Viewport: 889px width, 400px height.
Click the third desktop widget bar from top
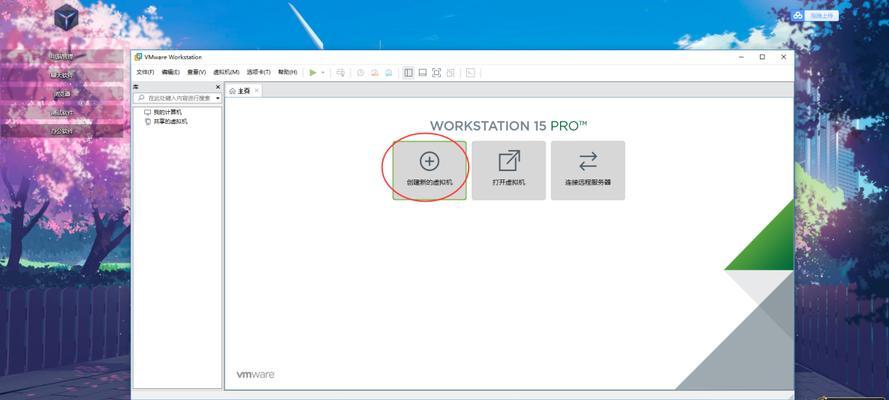(x=62, y=93)
